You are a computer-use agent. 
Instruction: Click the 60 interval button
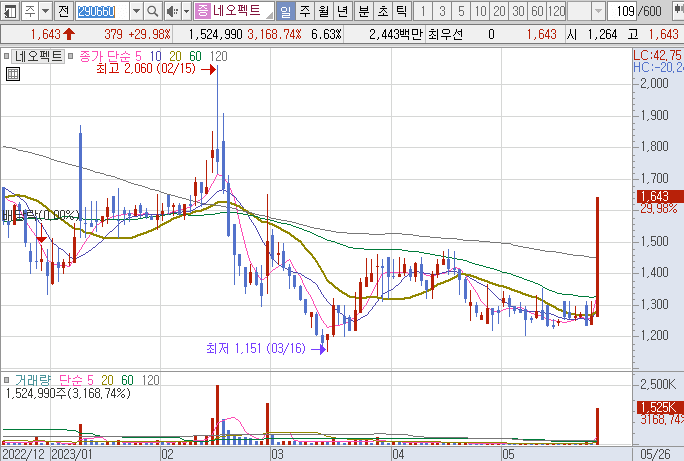[537, 11]
